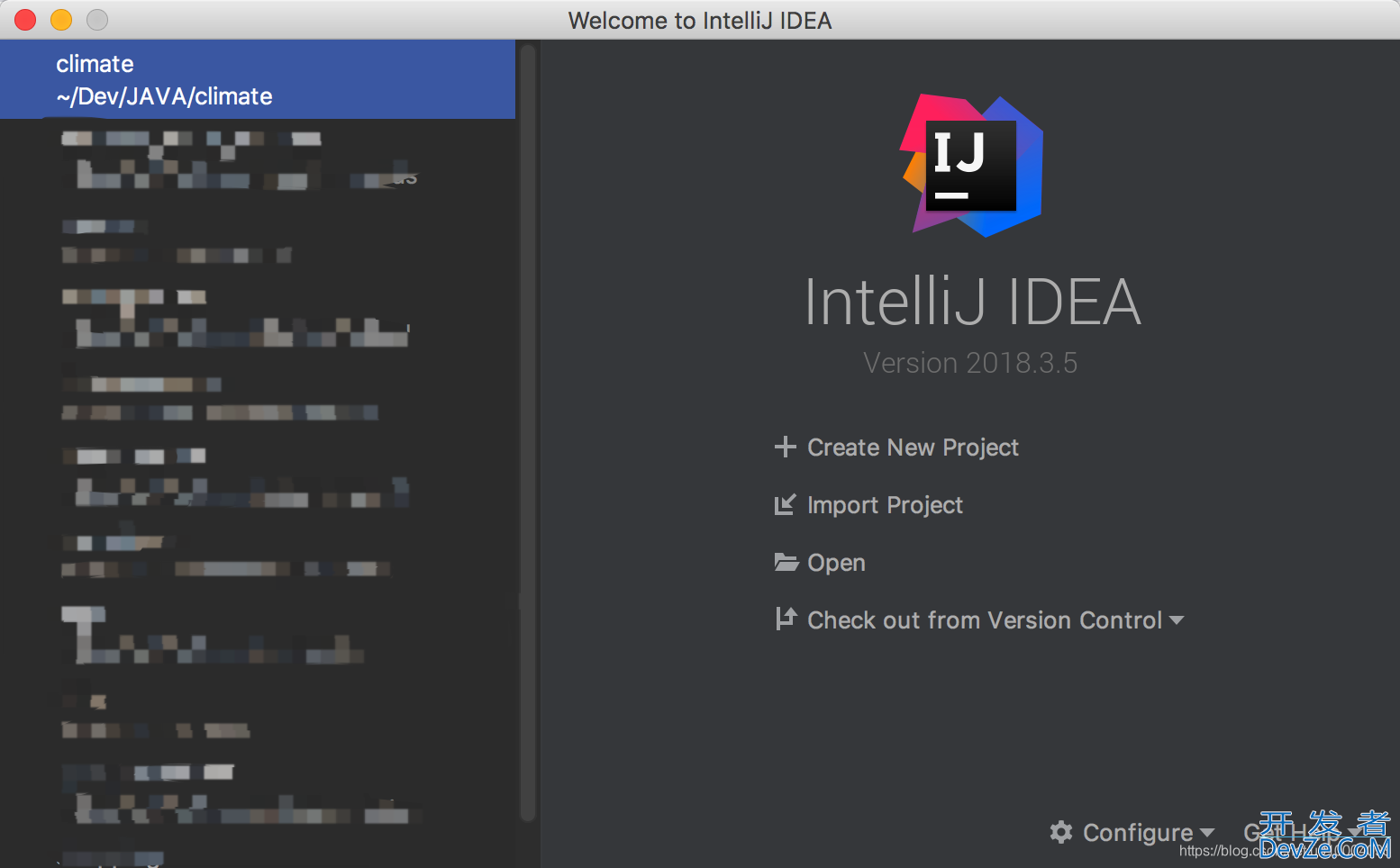Viewport: 1400px width, 868px height.
Task: Click the Open text link
Action: click(x=836, y=563)
